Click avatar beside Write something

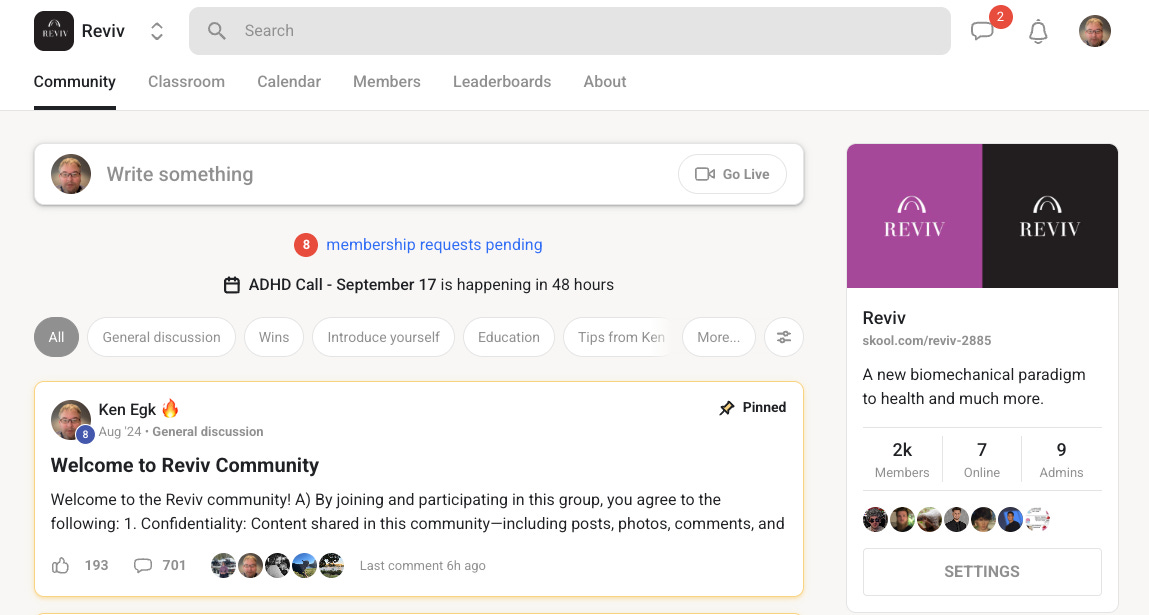70,174
